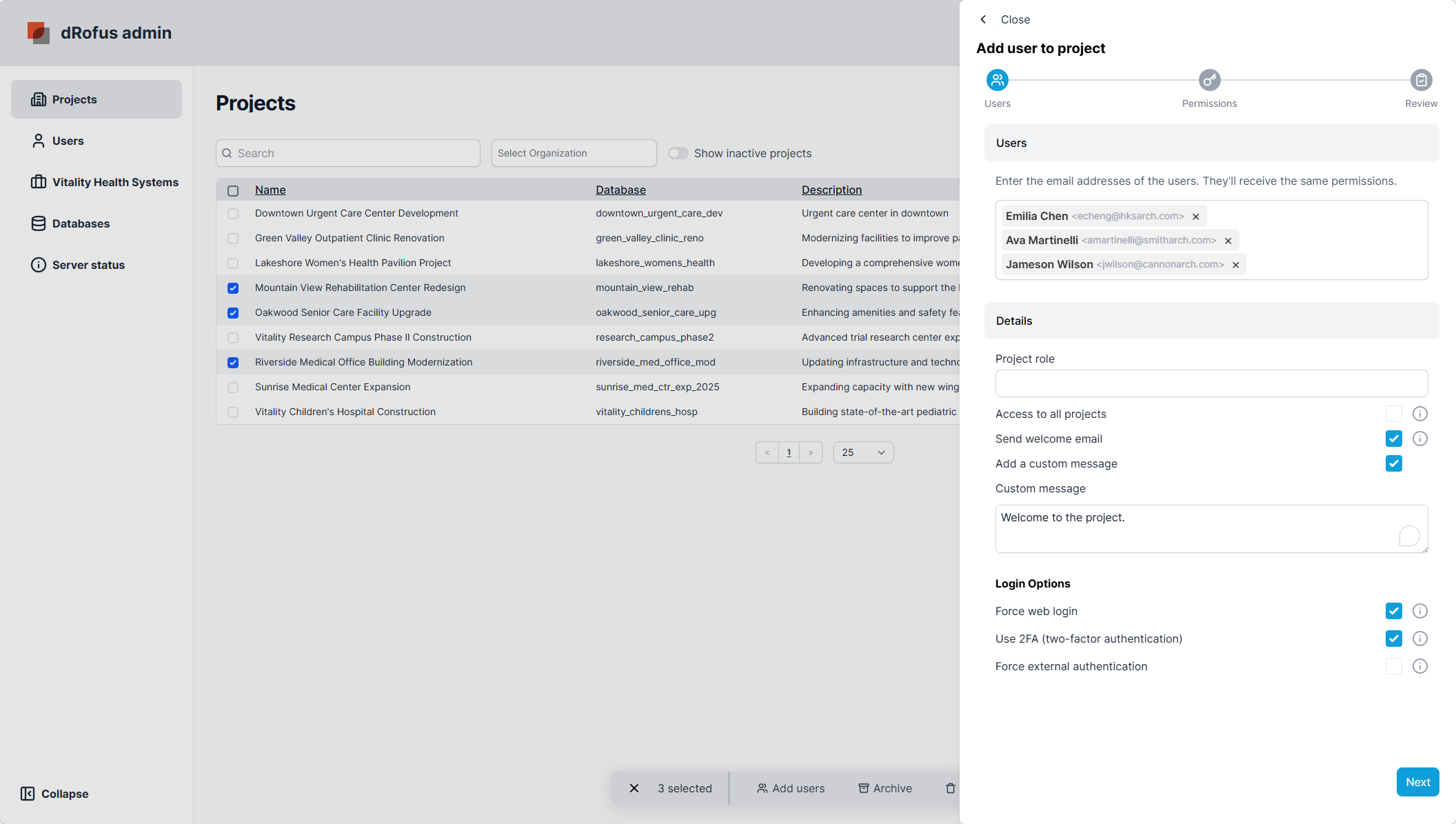Image resolution: width=1456 pixels, height=824 pixels.
Task: Click Add users in the selection bar
Action: coord(791,788)
